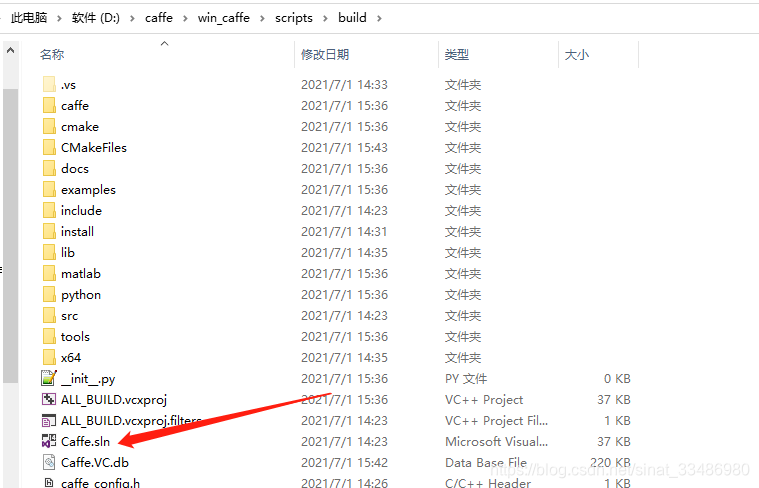Click the tools folder name
759x488 pixels.
[x=75, y=336]
